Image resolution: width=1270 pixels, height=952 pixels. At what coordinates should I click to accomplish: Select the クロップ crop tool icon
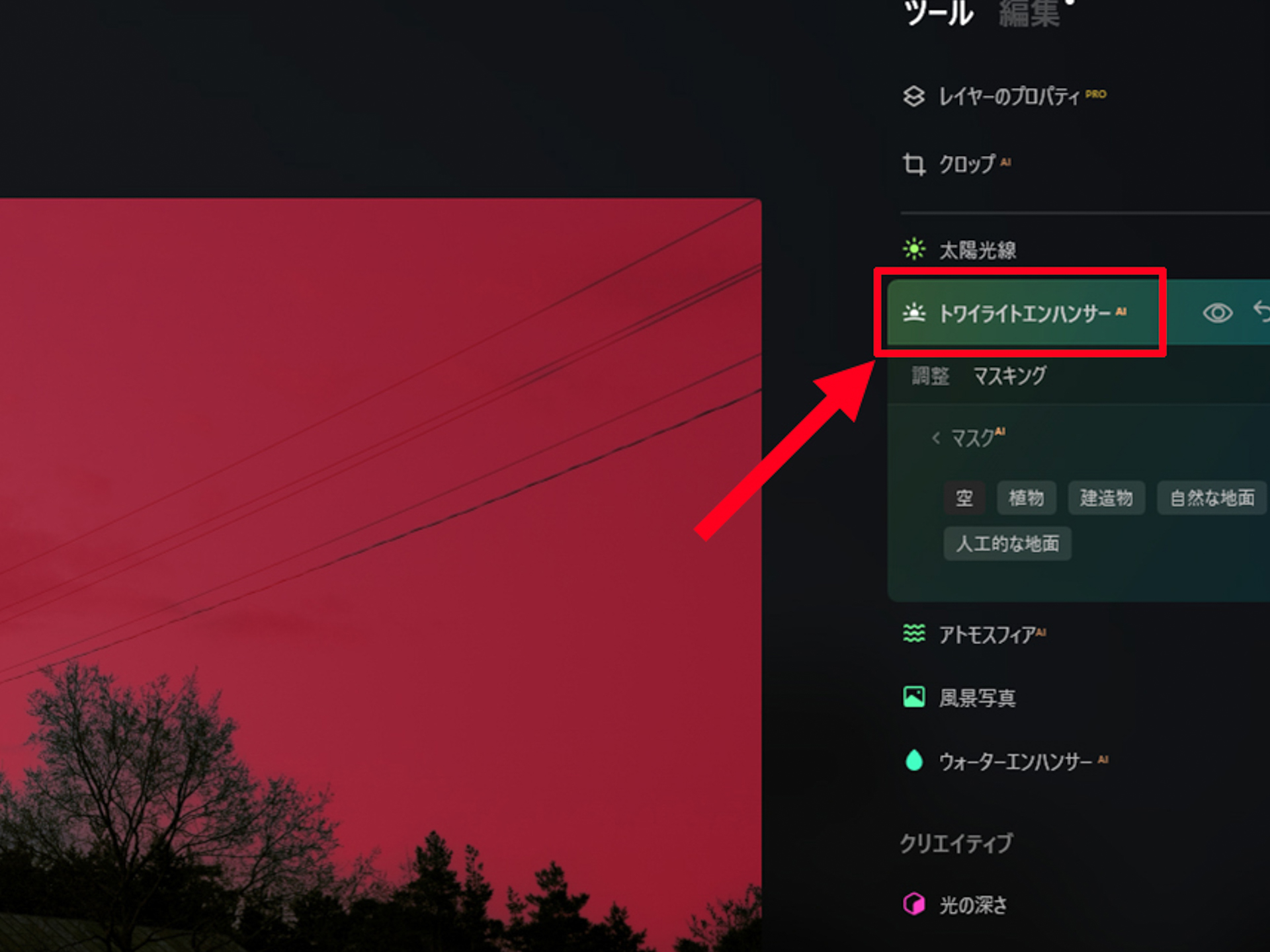pyautogui.click(x=913, y=164)
